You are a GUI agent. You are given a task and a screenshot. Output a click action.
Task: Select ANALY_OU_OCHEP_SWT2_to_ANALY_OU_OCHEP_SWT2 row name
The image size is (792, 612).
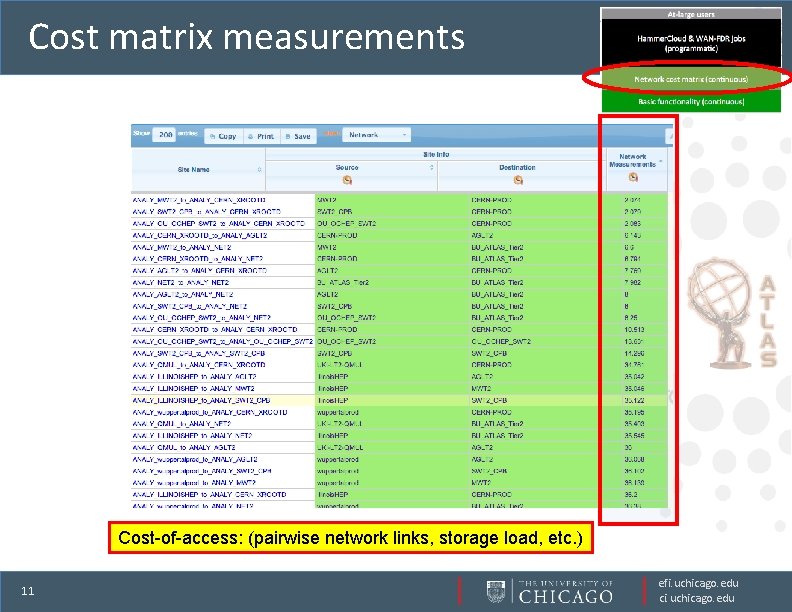point(222,341)
